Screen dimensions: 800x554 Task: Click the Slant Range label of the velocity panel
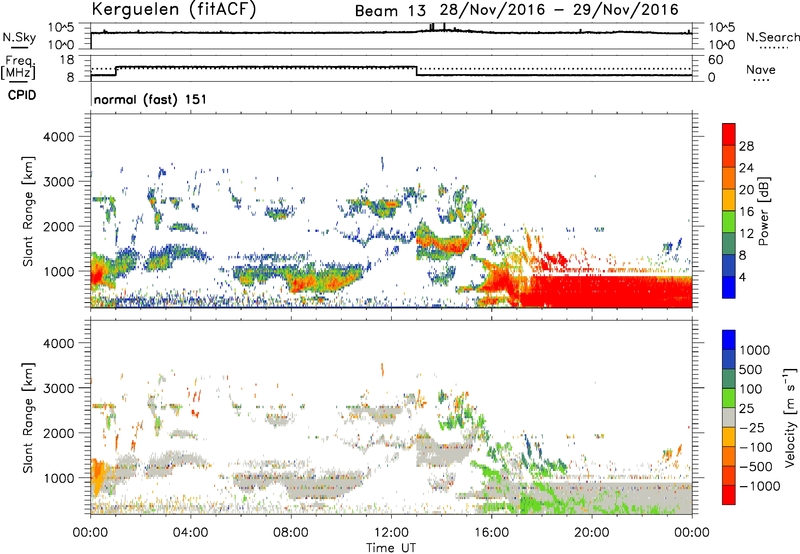(28, 417)
